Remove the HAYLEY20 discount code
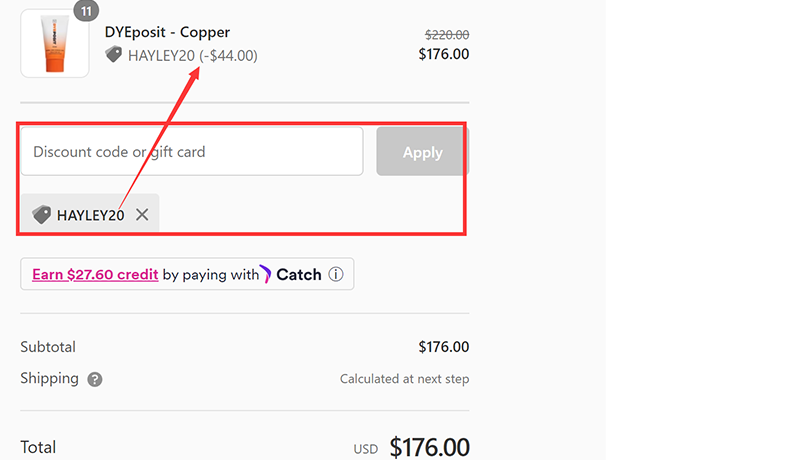800x460 pixels. [x=142, y=215]
